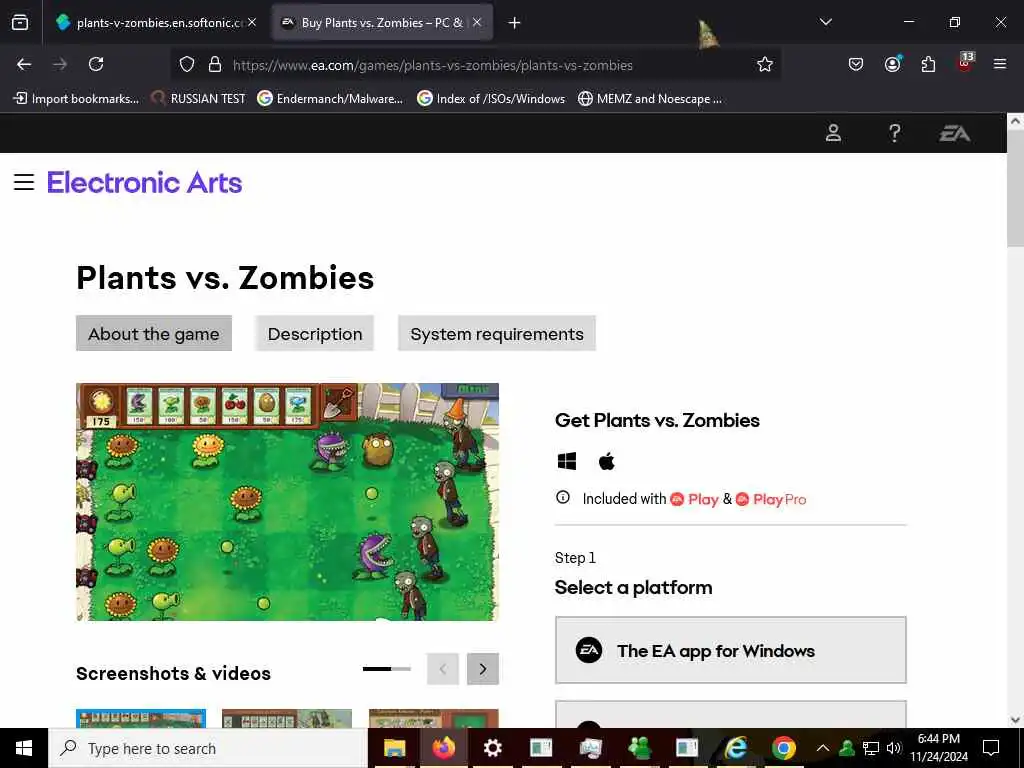This screenshot has width=1024, height=768.
Task: Select the System requirements tab
Action: pyautogui.click(x=497, y=334)
